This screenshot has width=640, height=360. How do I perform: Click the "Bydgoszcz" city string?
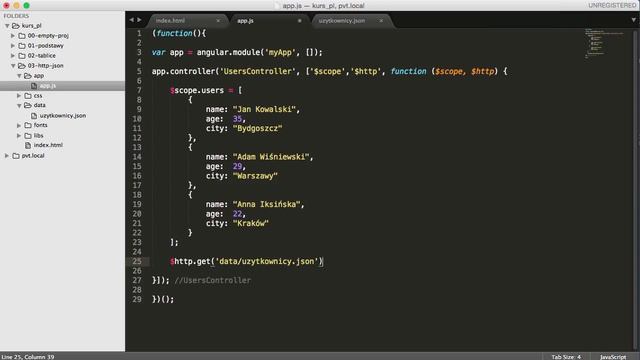(257, 128)
